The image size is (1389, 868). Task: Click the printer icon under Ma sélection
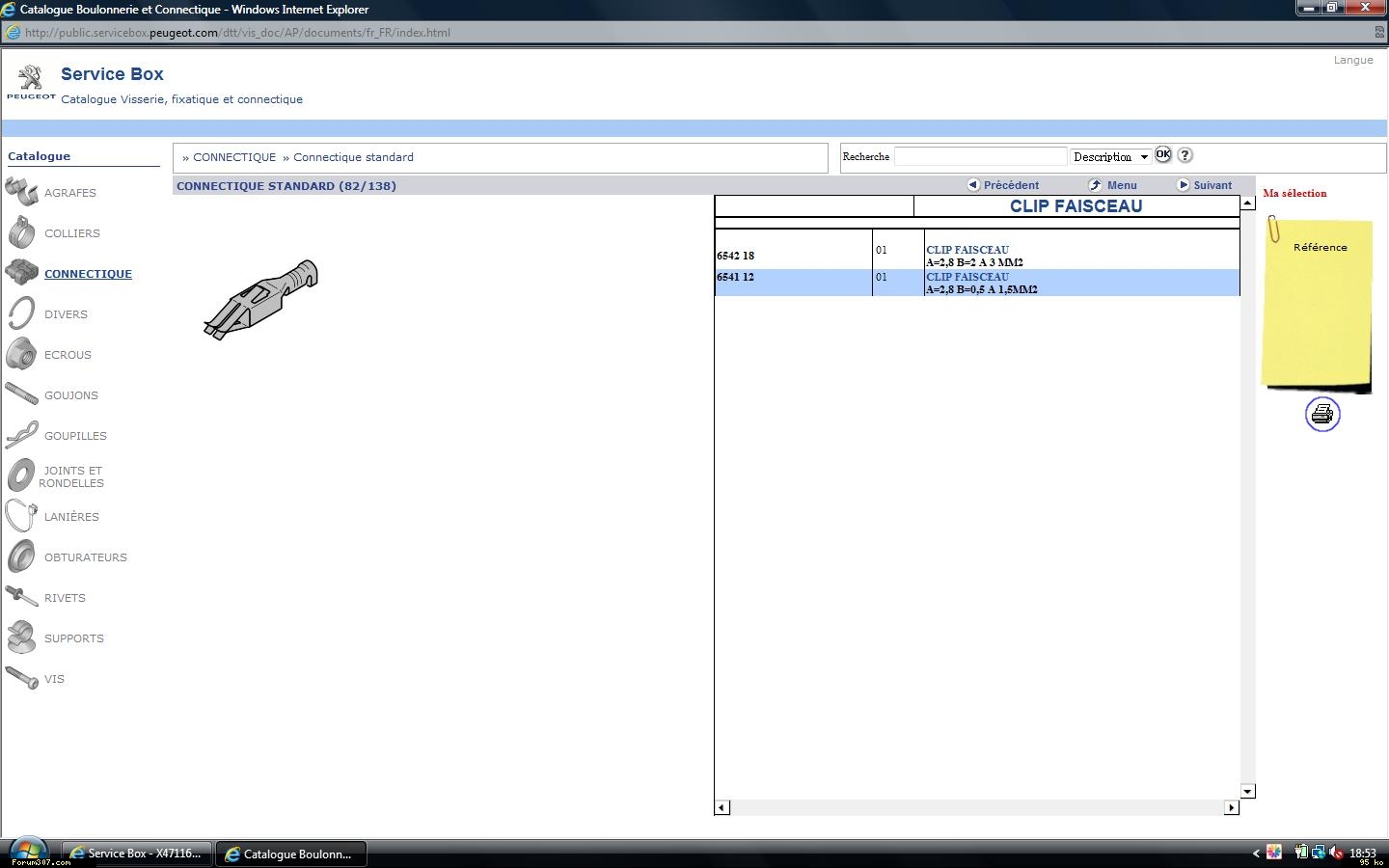(x=1322, y=414)
